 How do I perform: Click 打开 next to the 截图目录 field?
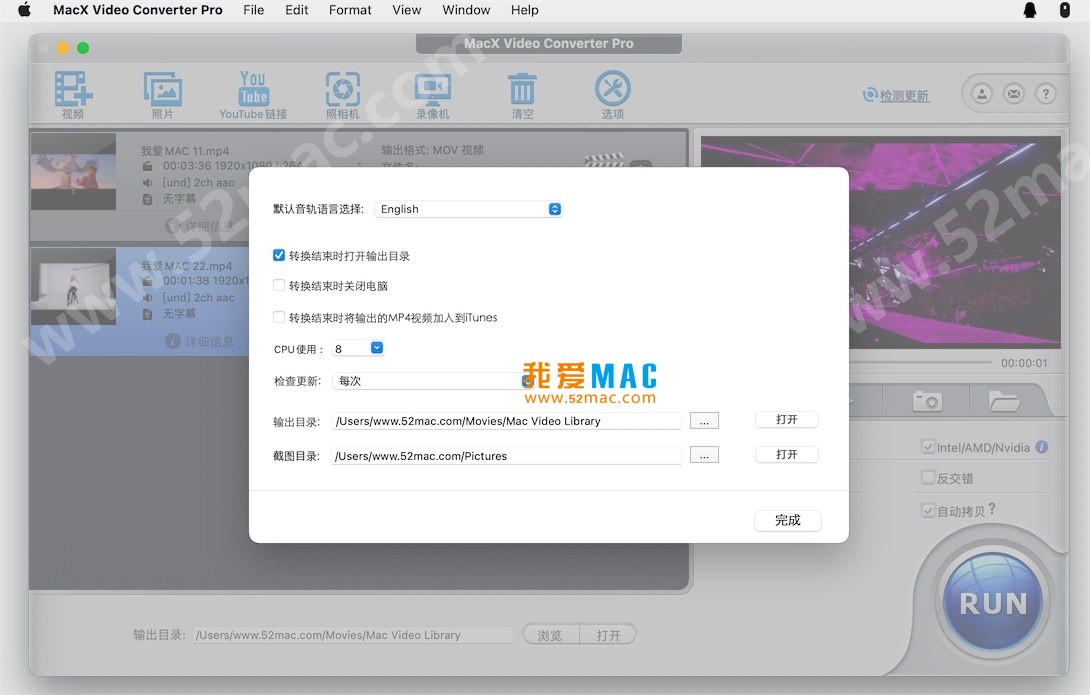(x=787, y=455)
